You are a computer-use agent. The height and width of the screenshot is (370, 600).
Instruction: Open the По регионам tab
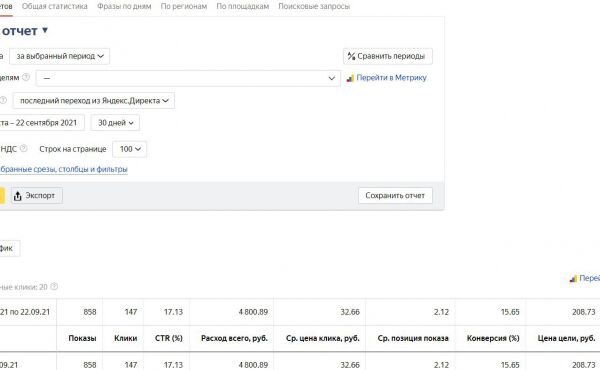click(184, 7)
